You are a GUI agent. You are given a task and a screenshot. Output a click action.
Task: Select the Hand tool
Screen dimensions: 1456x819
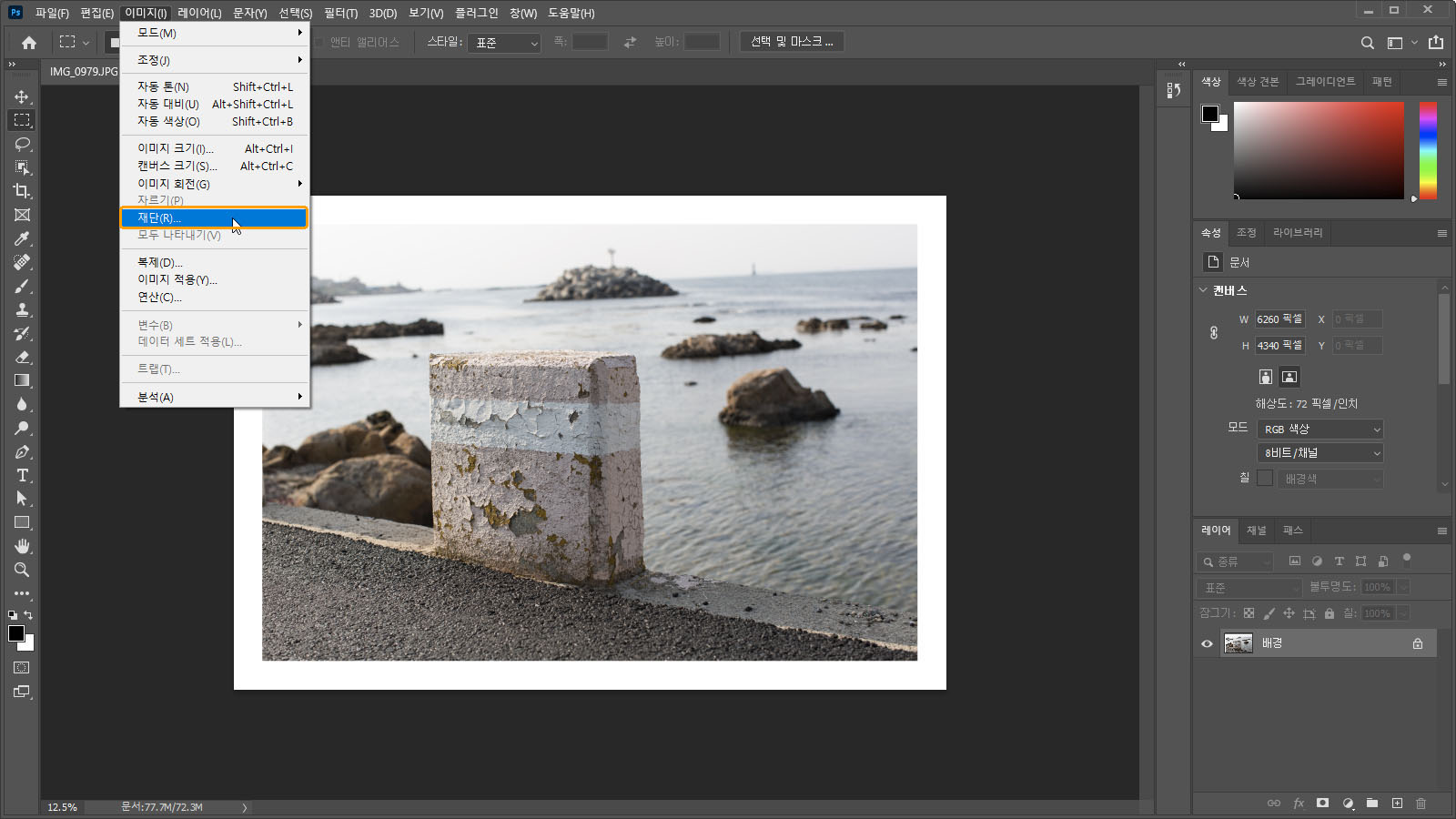pyautogui.click(x=22, y=546)
